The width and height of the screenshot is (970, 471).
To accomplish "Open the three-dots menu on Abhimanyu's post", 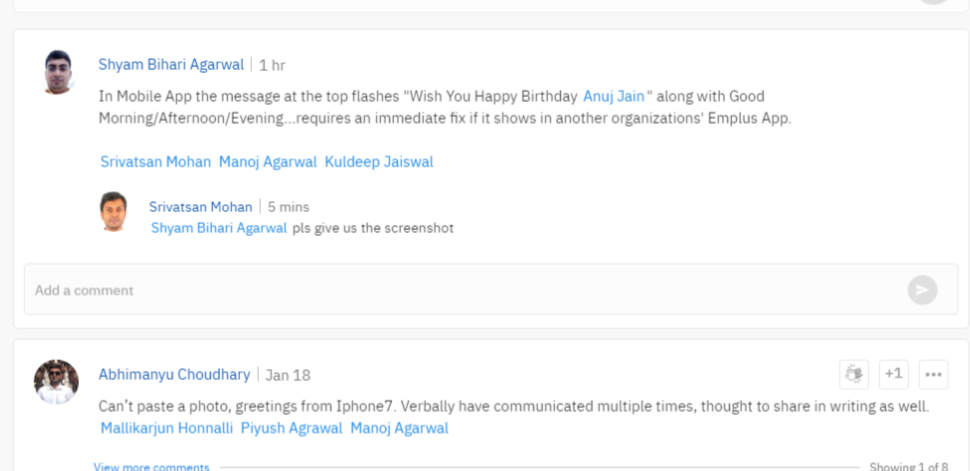I will (x=934, y=374).
